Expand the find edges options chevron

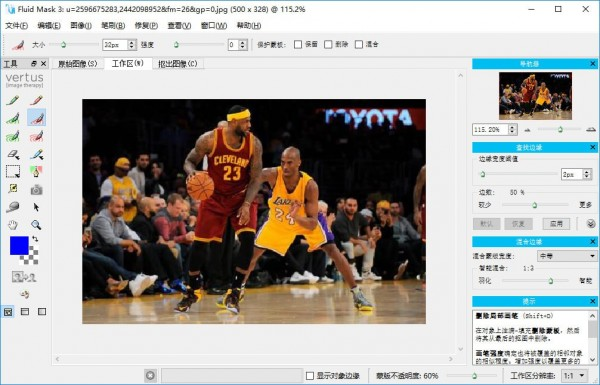[591, 224]
